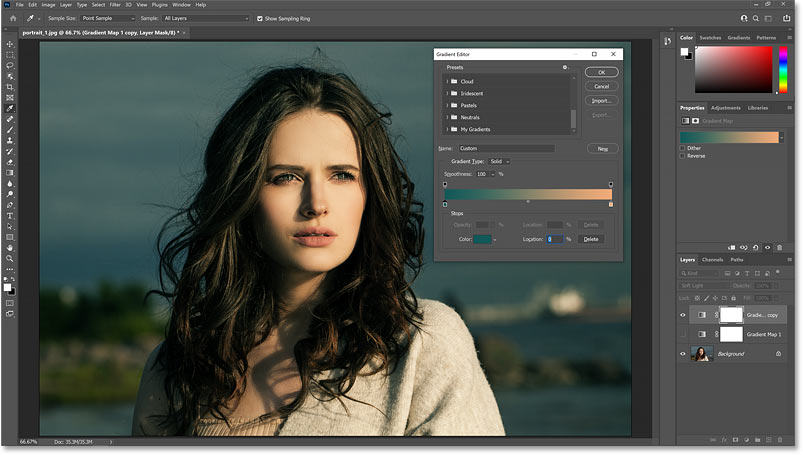The width and height of the screenshot is (803, 455).
Task: Switch to the Channels tab
Action: pos(712,260)
